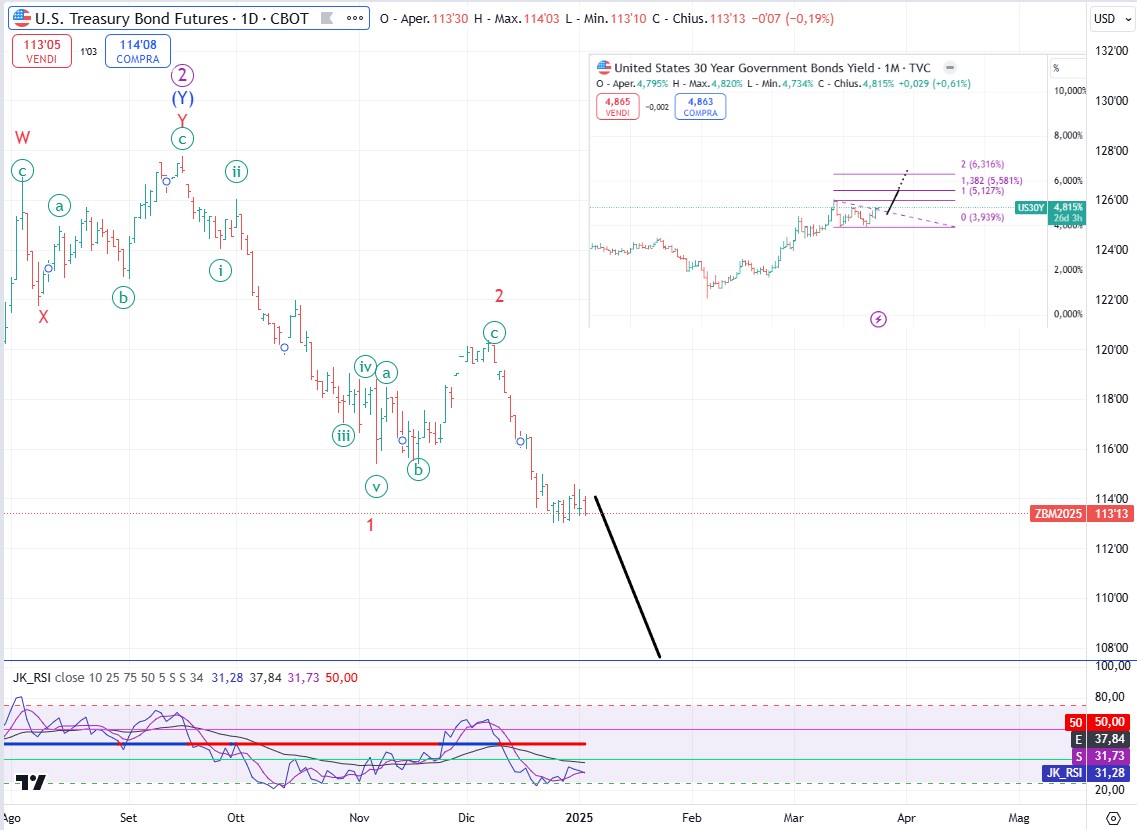This screenshot has width=1137, height=830.
Task: Click the US flag icon of Treasury Bond Futures
Action: tap(22, 18)
